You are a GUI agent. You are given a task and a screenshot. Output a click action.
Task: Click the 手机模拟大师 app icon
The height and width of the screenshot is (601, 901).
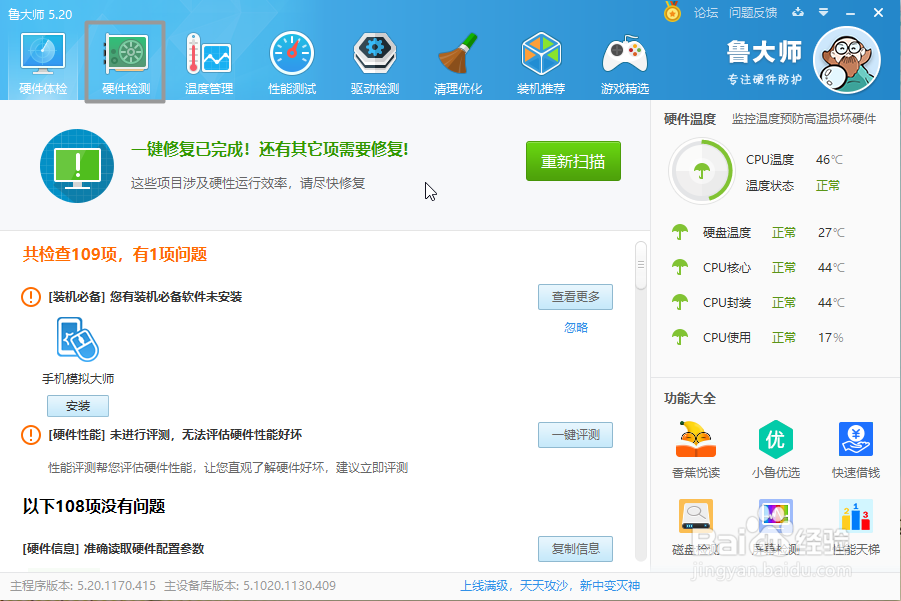pos(78,339)
